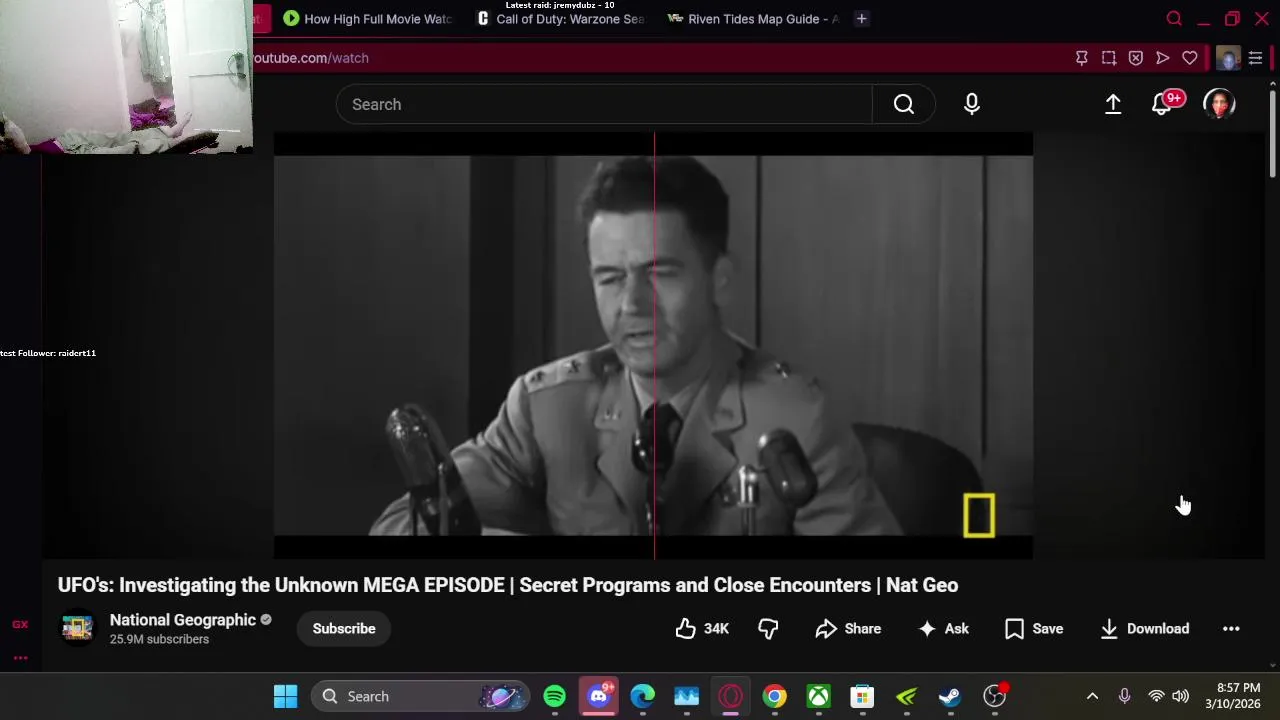Viewport: 1280px width, 720px height.
Task: Dislike the video with thumbs down
Action: click(768, 629)
